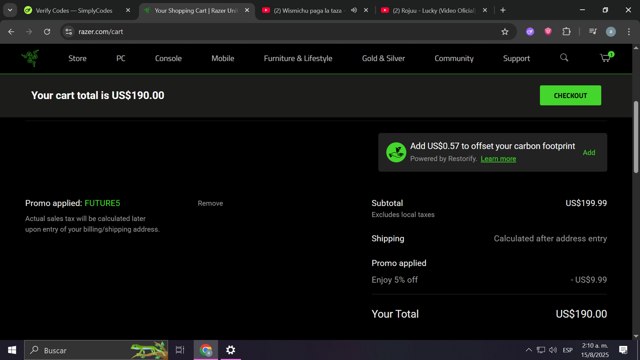Click 'Enjoy 5% off' promo text

[x=394, y=280]
